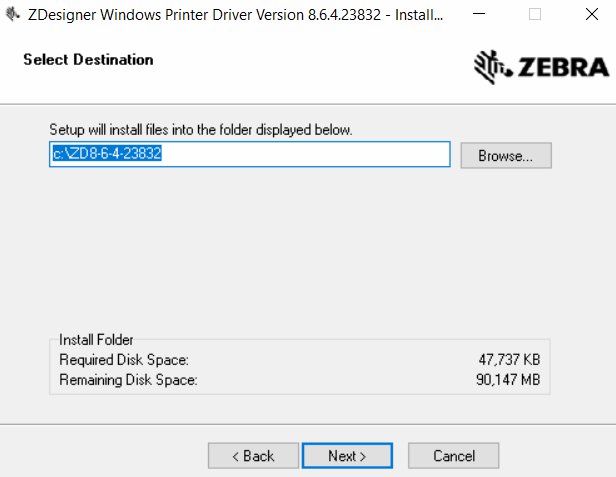Open the Browse folder dialog
This screenshot has height=477, width=616.
click(506, 155)
